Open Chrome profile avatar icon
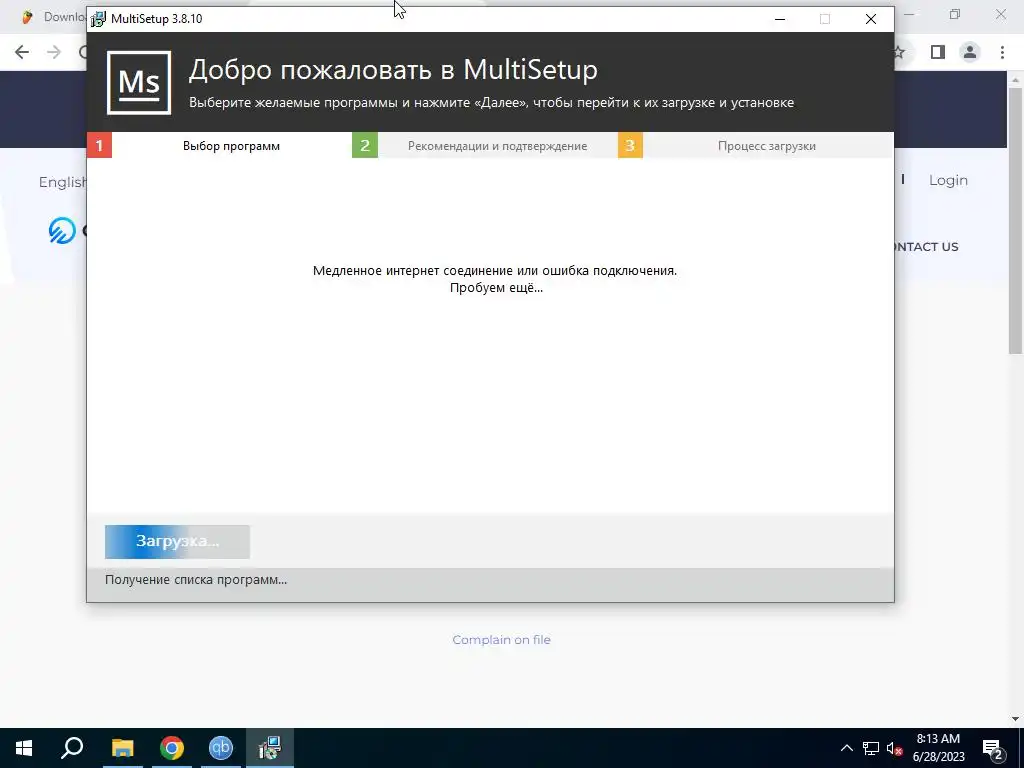 [970, 52]
